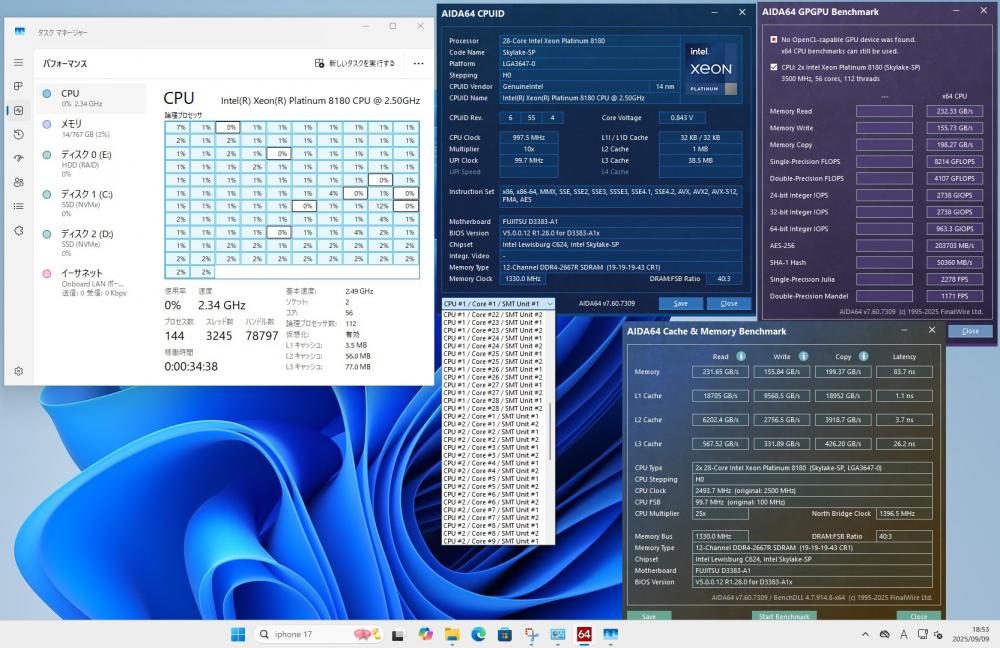Launch Microsoft Edge from the taskbar
1000x648 pixels.
[x=478, y=634]
